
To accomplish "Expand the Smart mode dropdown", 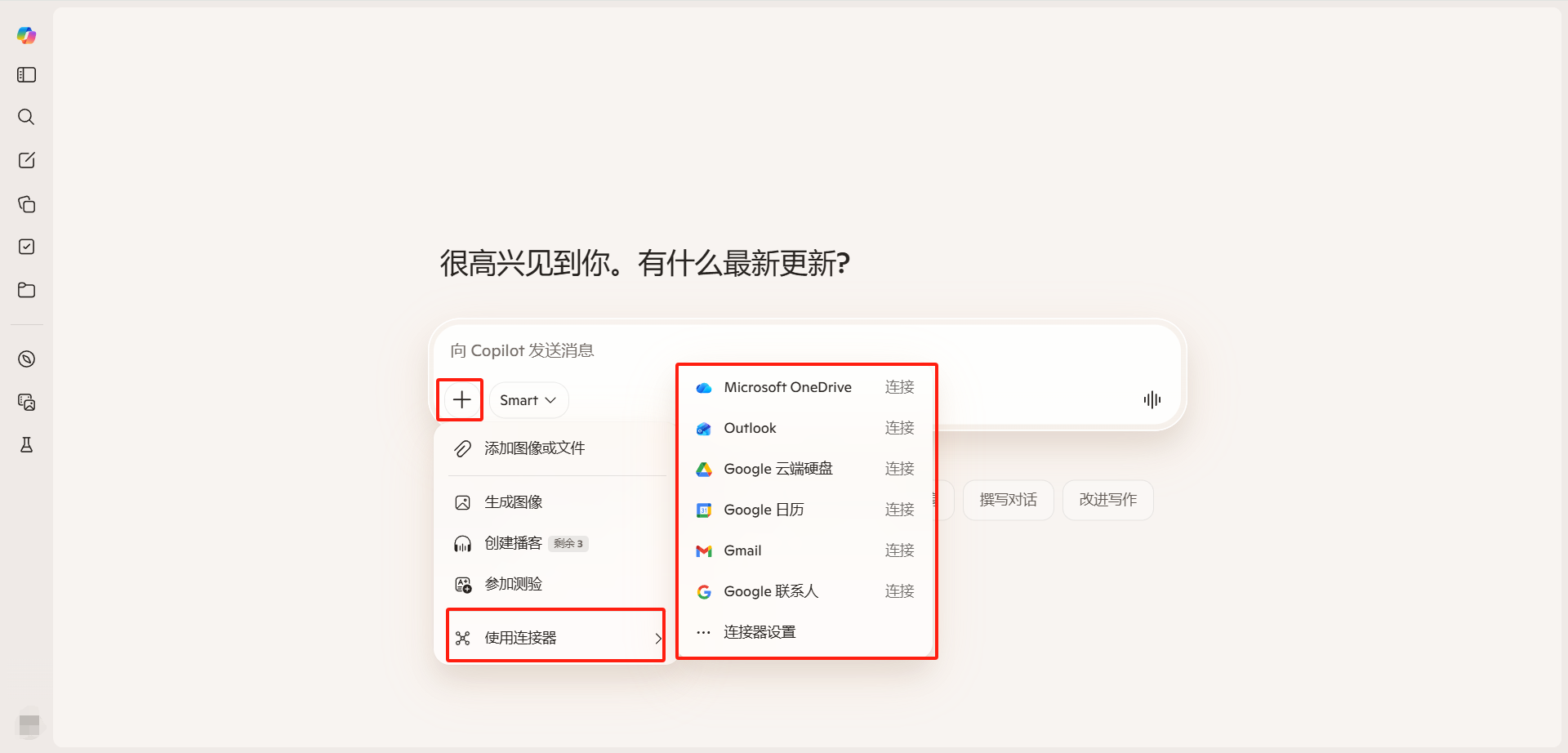I will (528, 400).
